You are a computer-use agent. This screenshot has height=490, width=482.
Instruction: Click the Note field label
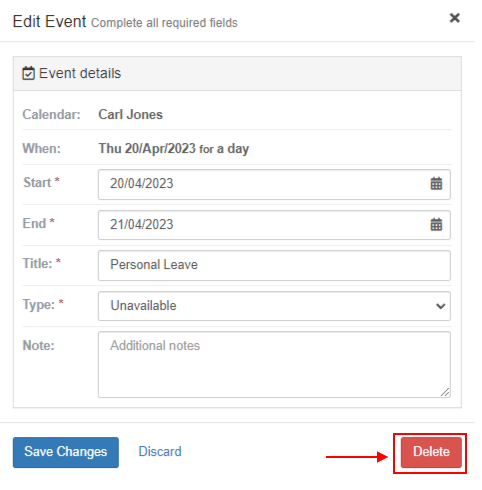[x=38, y=346]
